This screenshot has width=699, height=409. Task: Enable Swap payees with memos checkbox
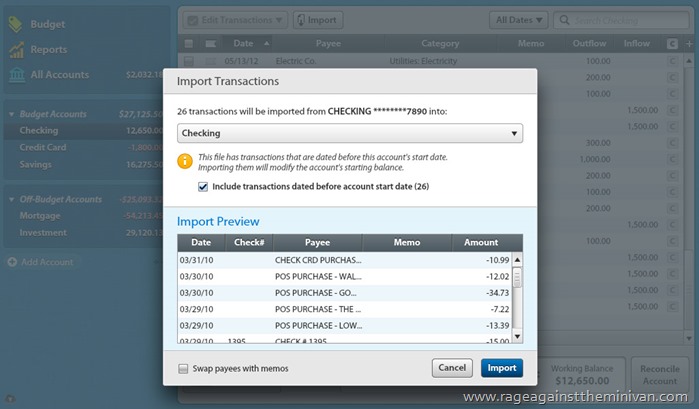(x=183, y=368)
